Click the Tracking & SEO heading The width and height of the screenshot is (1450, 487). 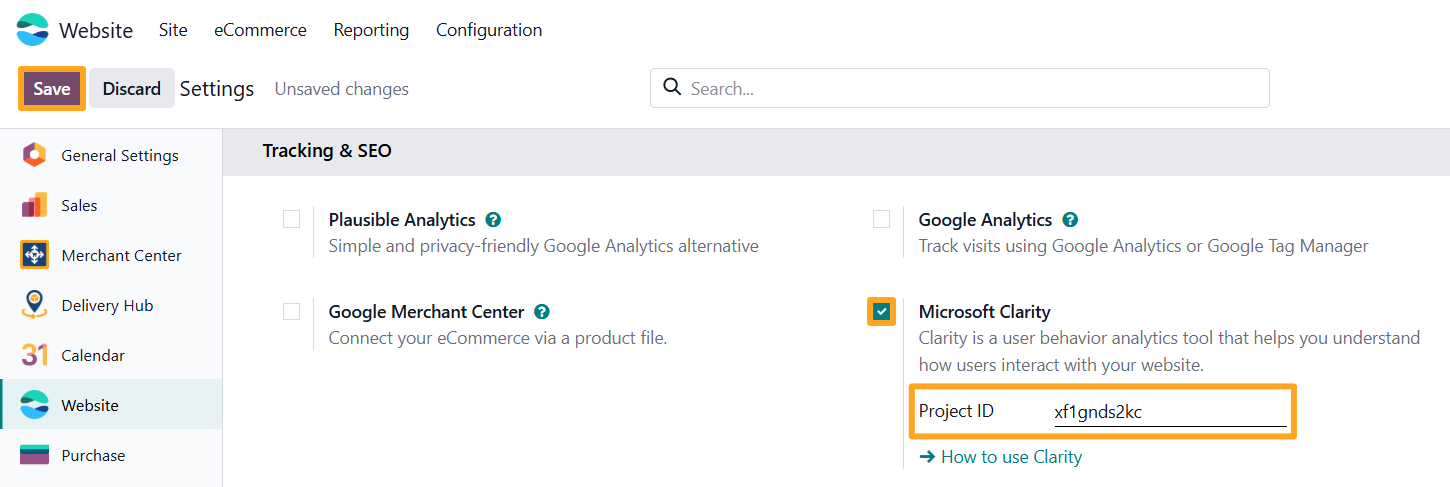327,151
